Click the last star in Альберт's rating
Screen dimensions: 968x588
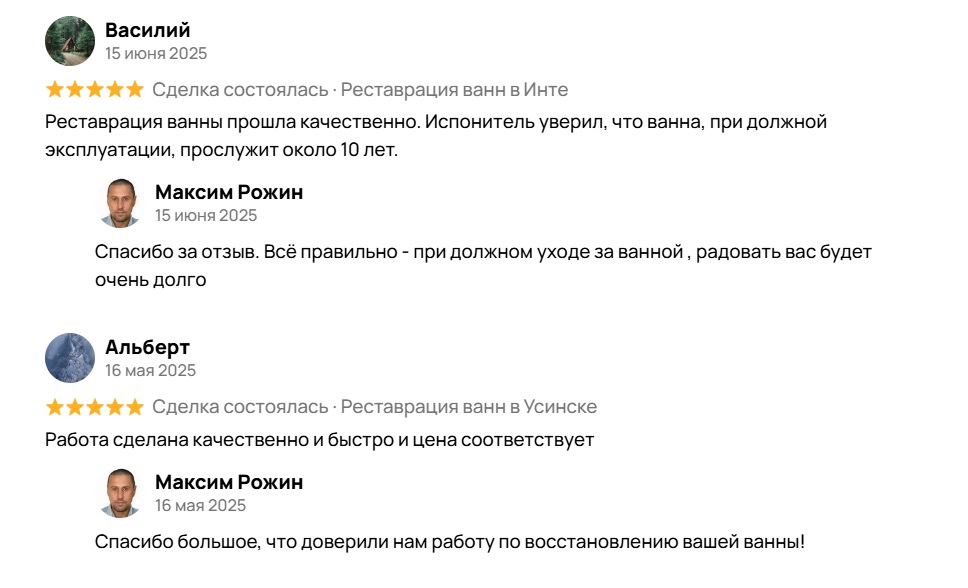(135, 407)
